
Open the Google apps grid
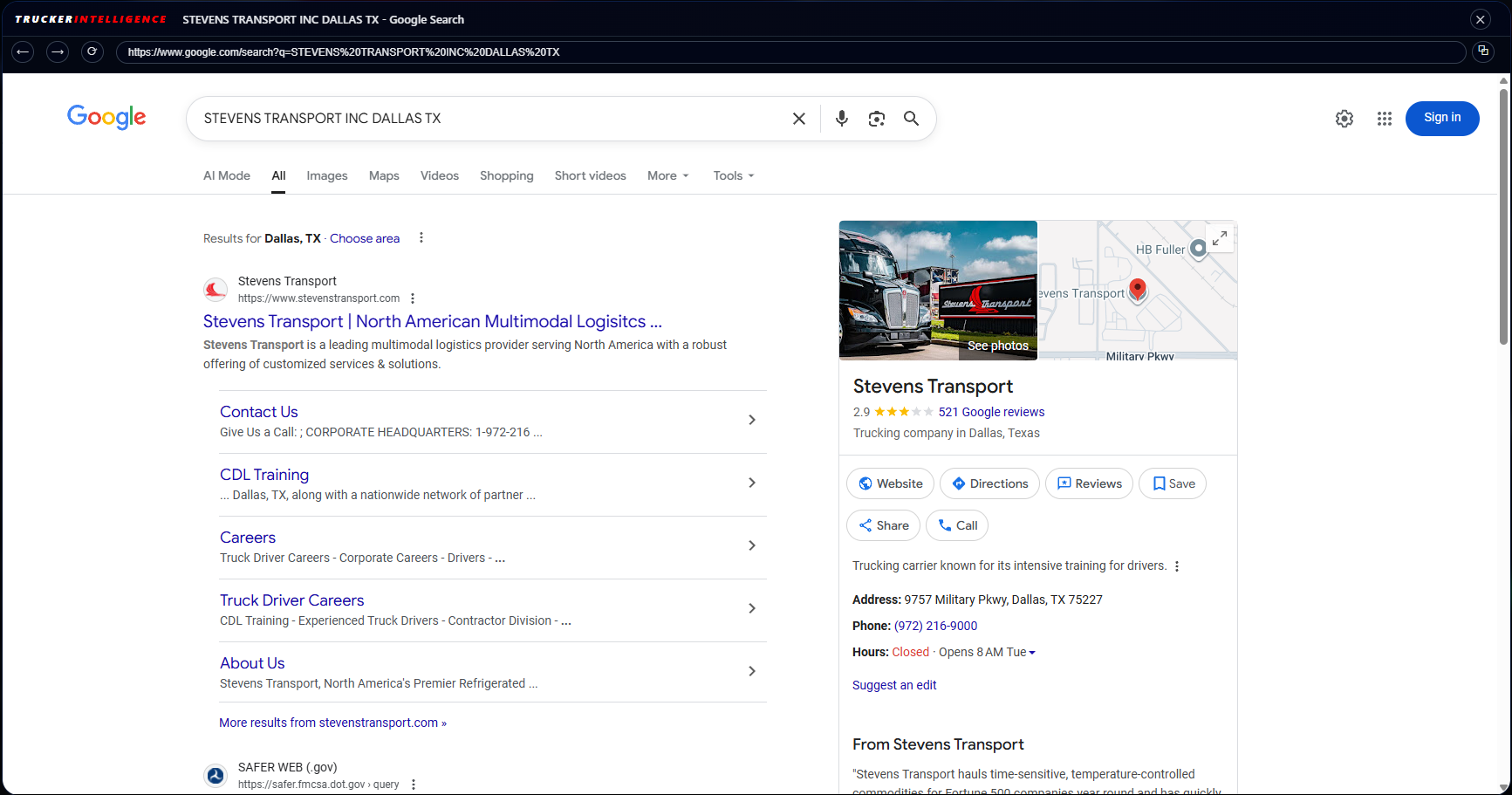click(1384, 118)
